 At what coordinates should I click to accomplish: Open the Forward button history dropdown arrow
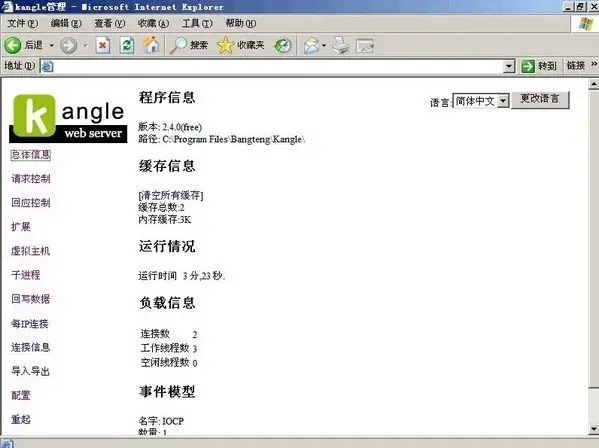[x=85, y=45]
